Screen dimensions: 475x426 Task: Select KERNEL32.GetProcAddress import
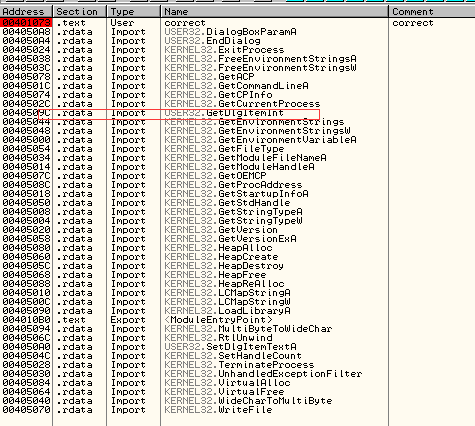click(233, 185)
